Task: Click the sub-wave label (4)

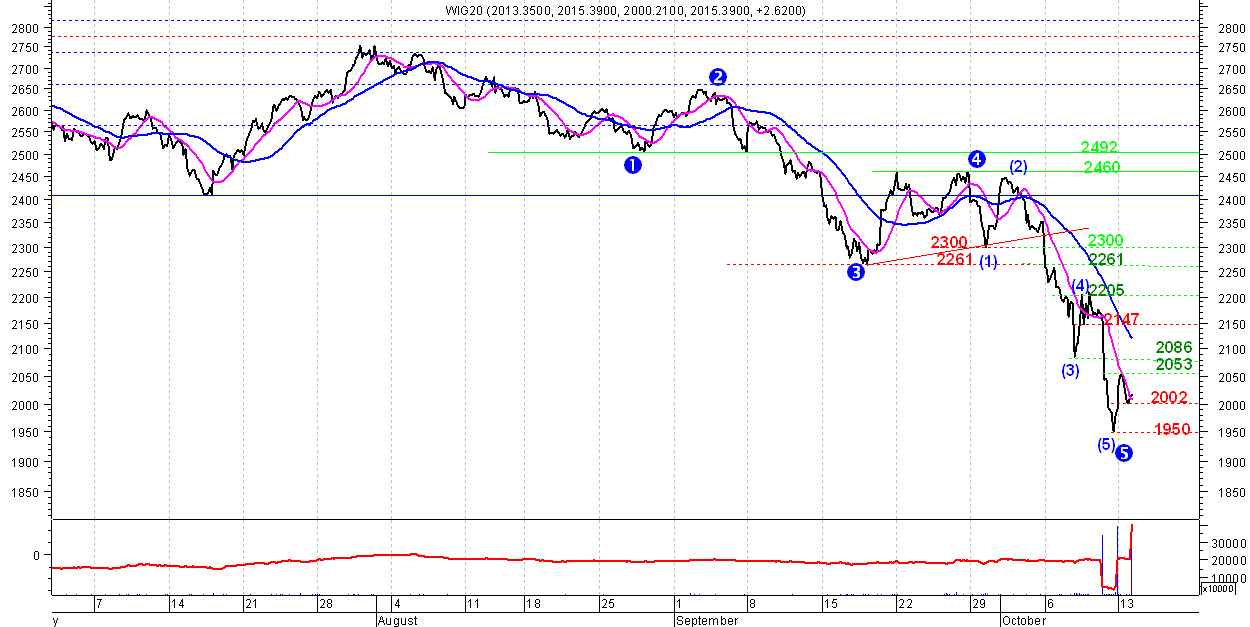Action: click(x=1081, y=285)
